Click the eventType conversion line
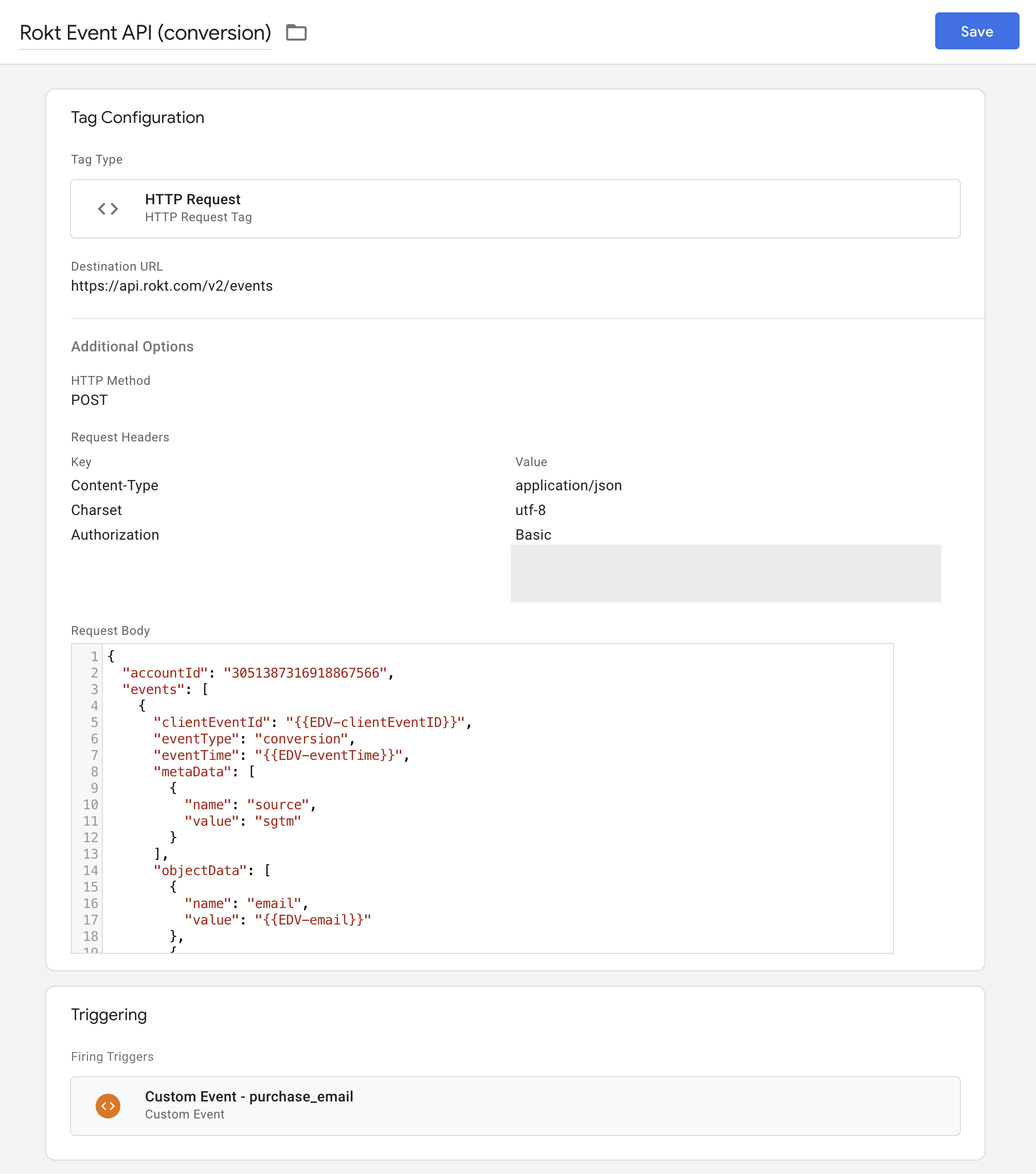 click(x=254, y=739)
